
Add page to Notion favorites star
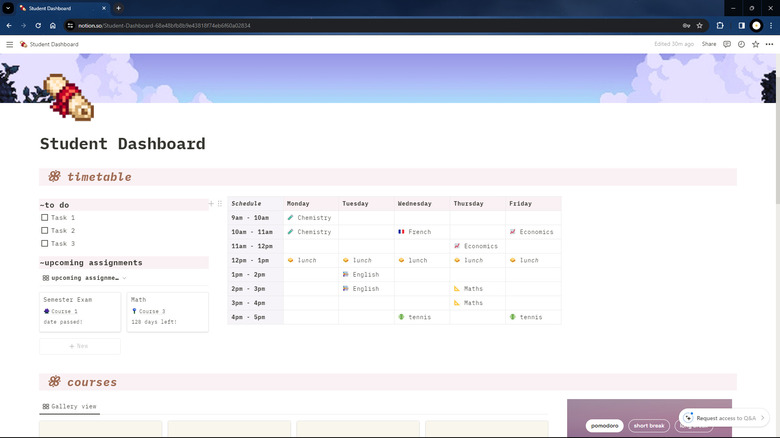[x=756, y=44]
